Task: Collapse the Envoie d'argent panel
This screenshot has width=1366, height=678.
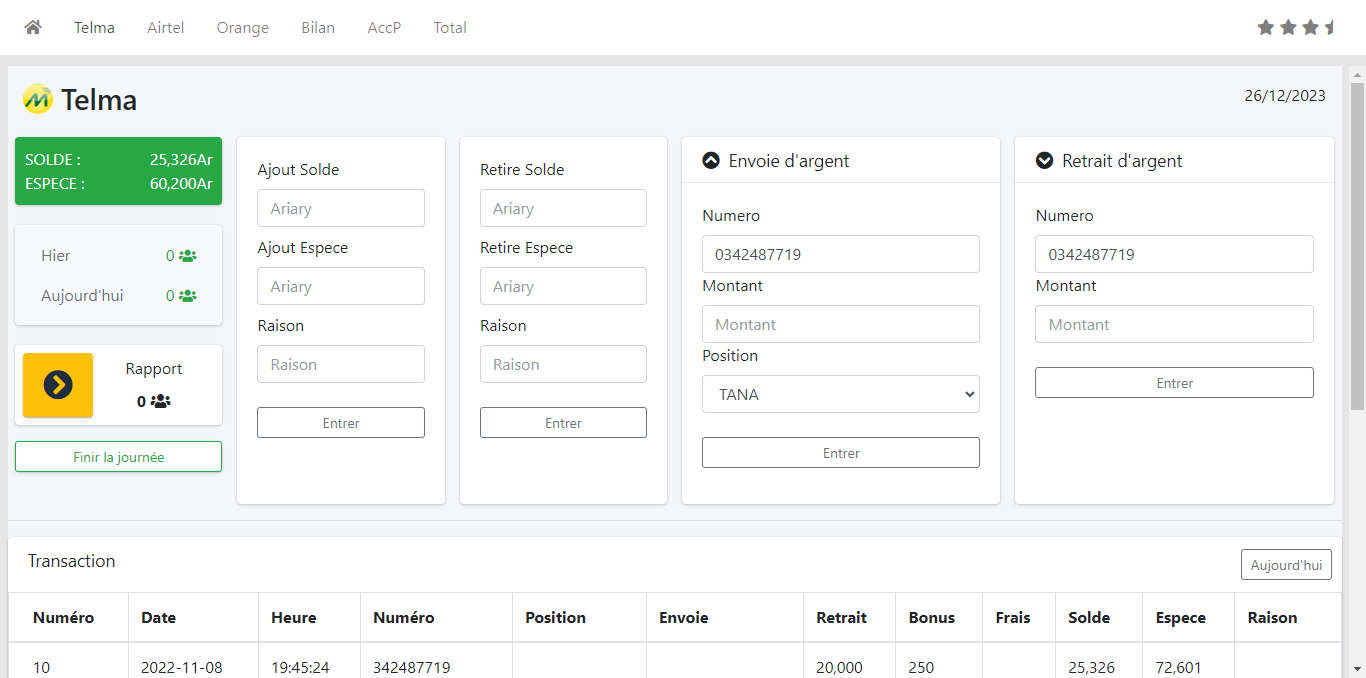Action: (711, 160)
